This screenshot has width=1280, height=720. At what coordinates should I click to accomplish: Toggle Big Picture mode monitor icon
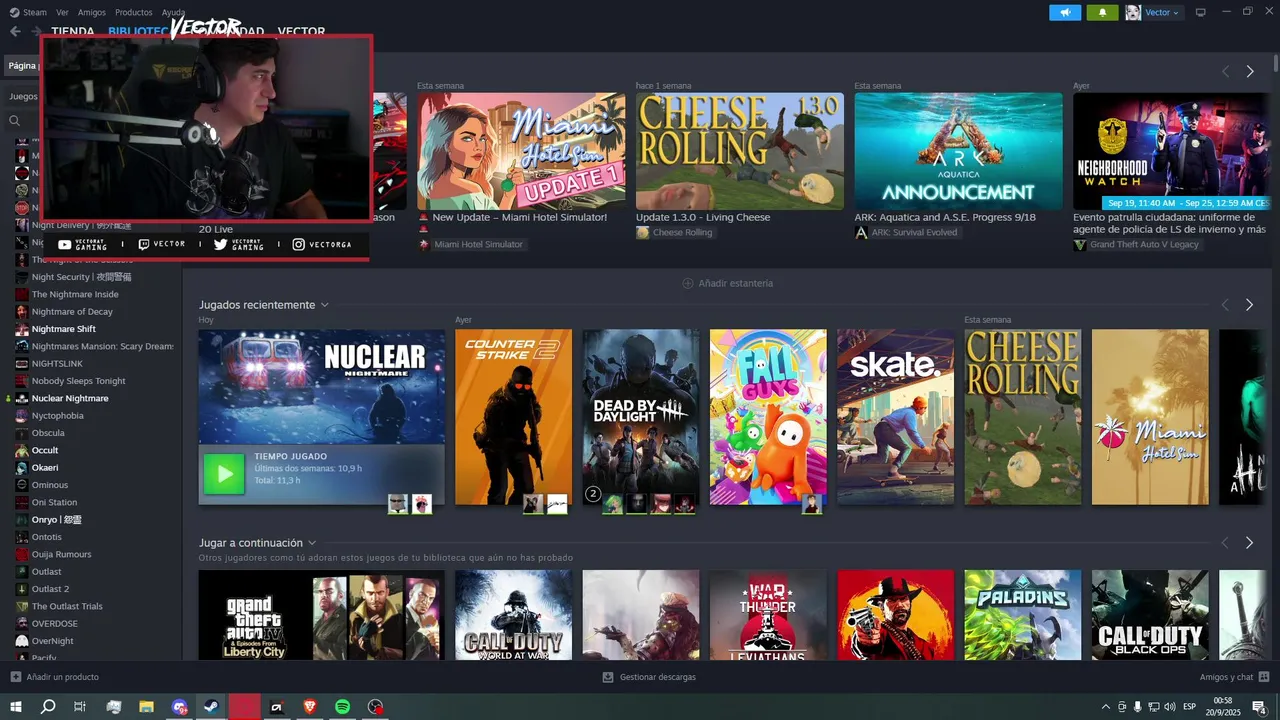(x=1200, y=12)
